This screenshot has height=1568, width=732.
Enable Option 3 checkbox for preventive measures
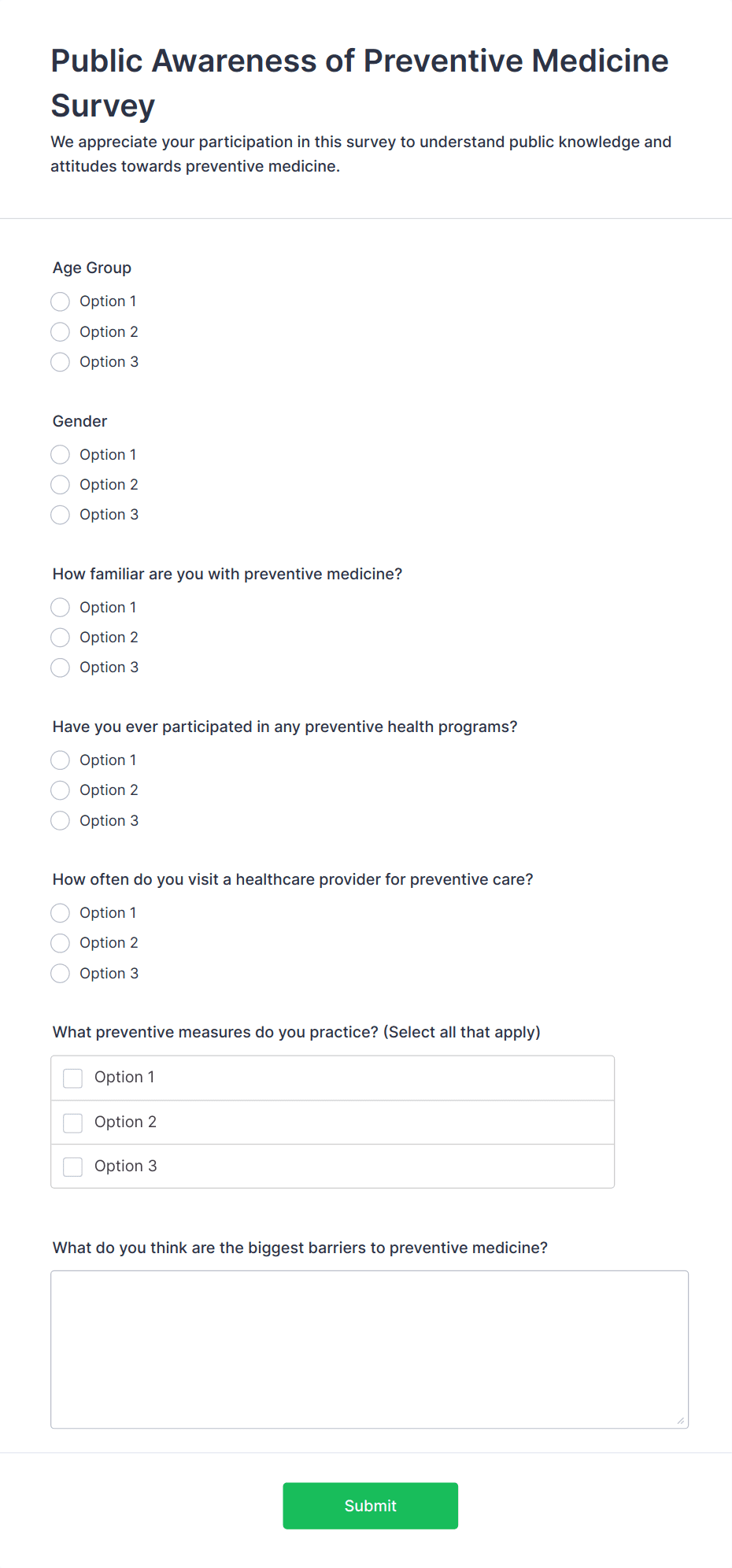tap(73, 1167)
